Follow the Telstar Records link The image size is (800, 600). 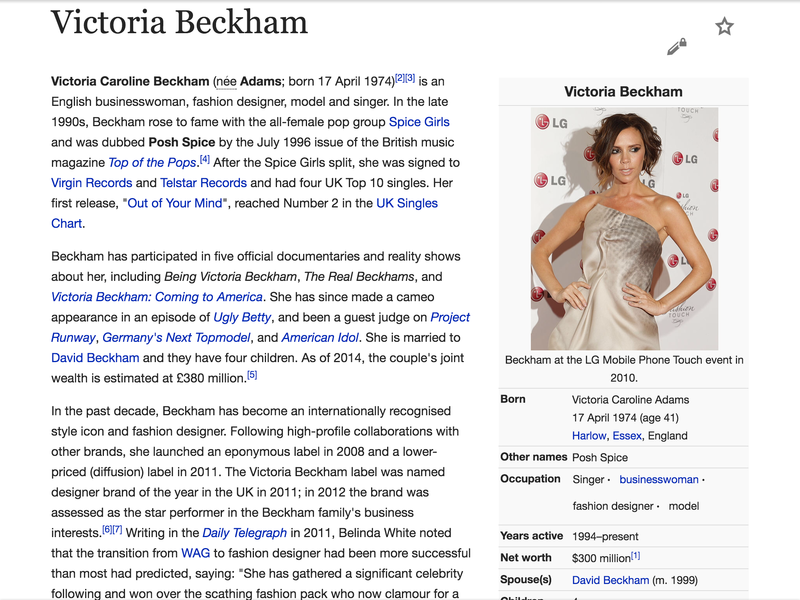(203, 183)
